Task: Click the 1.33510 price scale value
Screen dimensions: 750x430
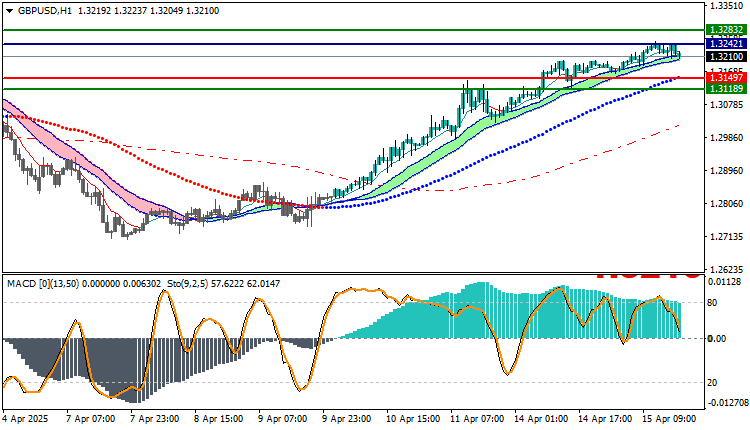Action: coord(727,6)
